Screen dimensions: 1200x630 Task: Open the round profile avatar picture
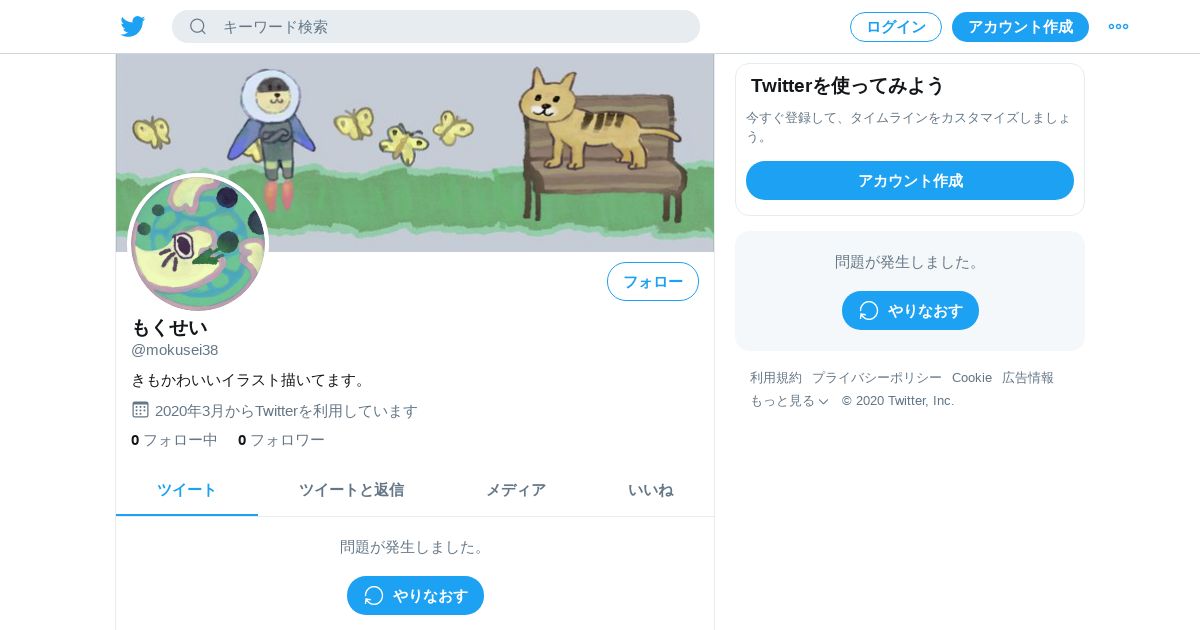tap(198, 242)
